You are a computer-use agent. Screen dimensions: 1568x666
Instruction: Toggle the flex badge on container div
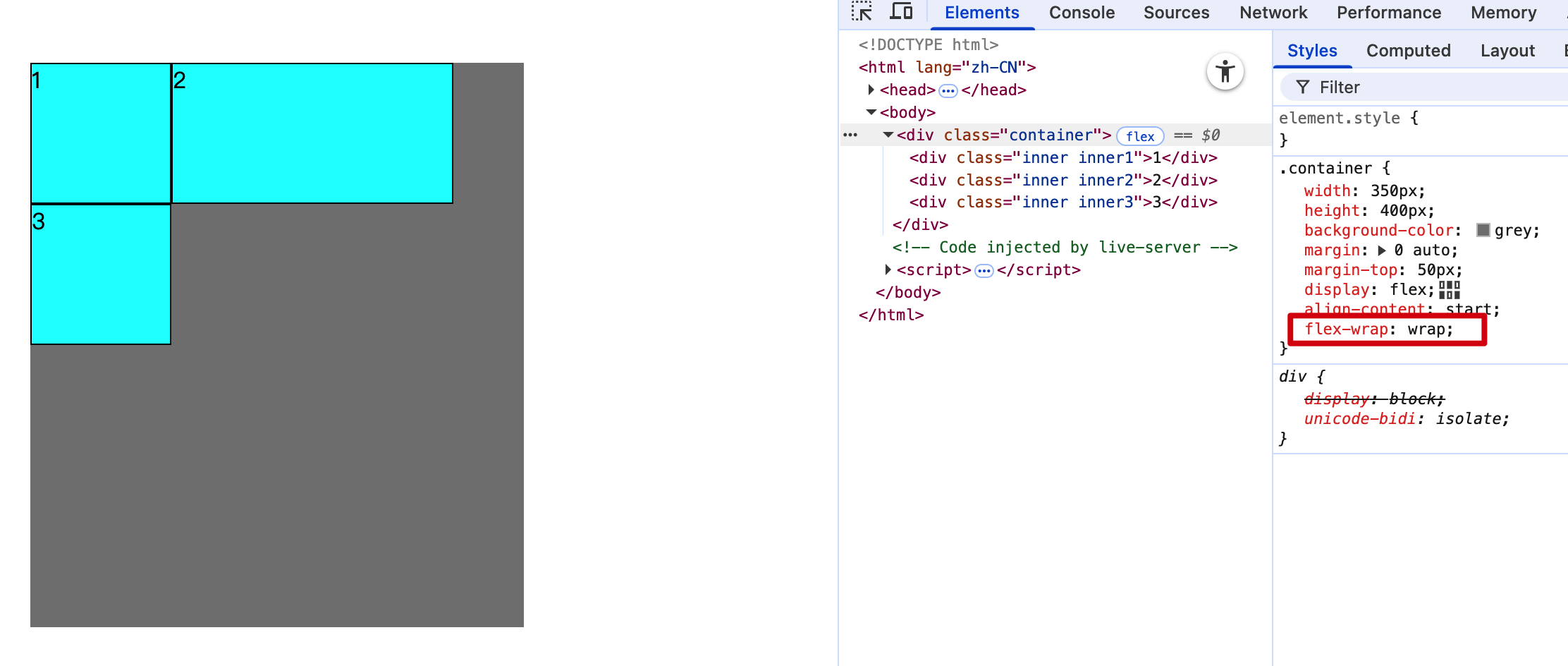(1140, 136)
